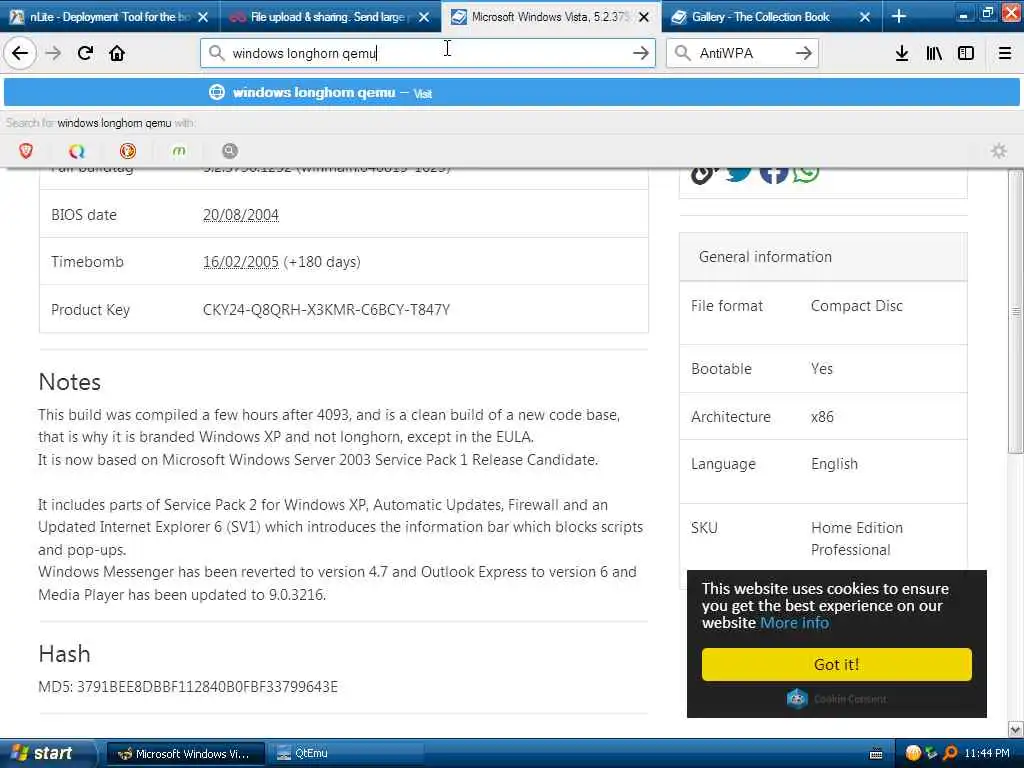Image resolution: width=1024 pixels, height=768 pixels.
Task: Open the downloads panel
Action: pos(902,54)
